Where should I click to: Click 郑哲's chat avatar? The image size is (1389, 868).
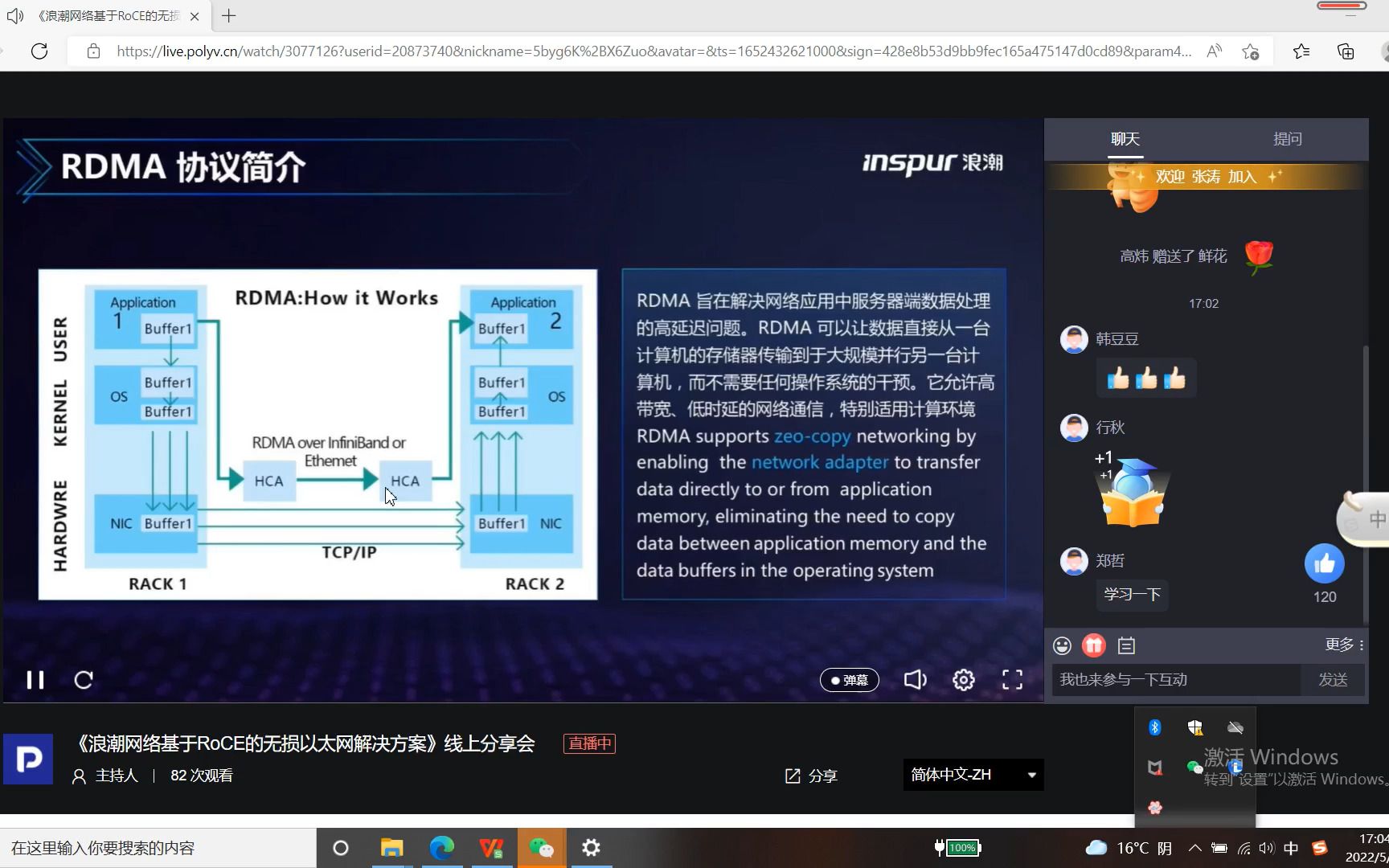[1074, 561]
